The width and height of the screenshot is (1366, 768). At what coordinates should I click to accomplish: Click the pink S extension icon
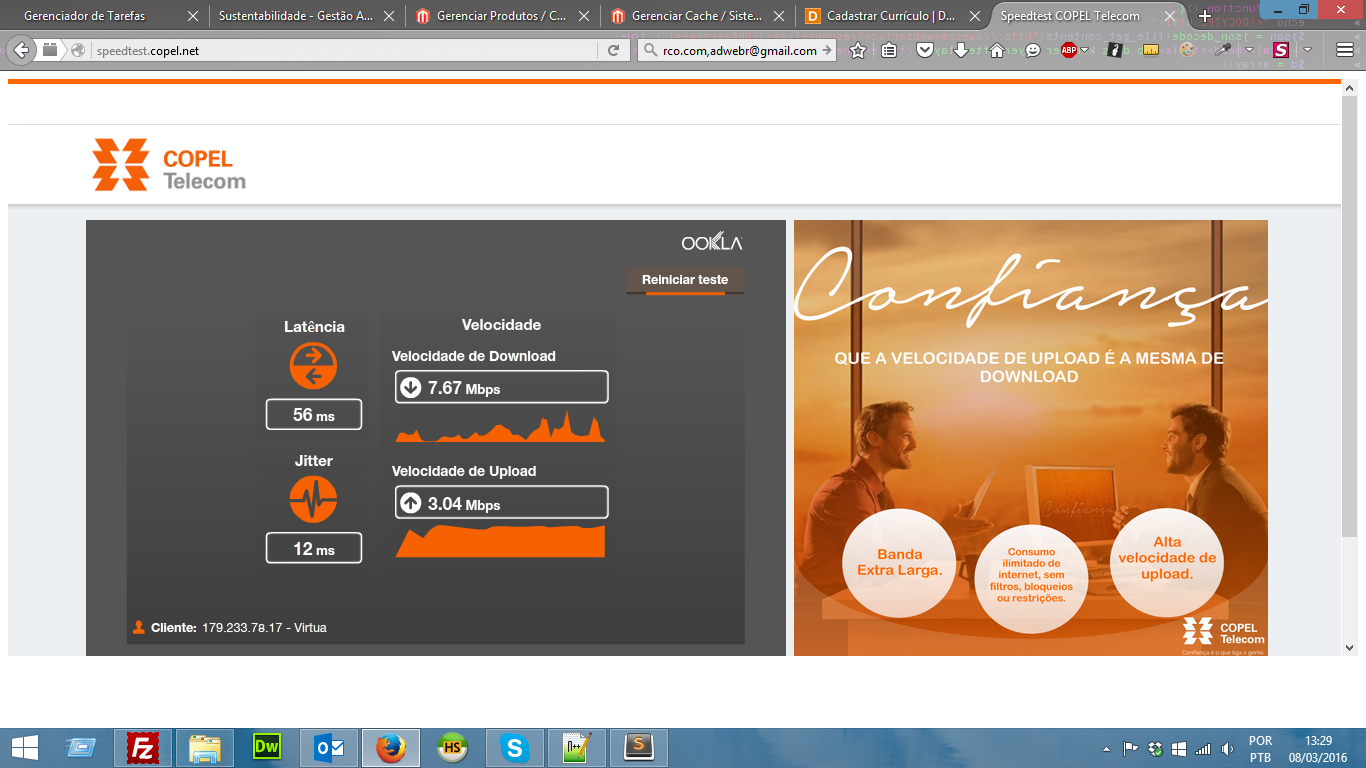click(x=1281, y=50)
